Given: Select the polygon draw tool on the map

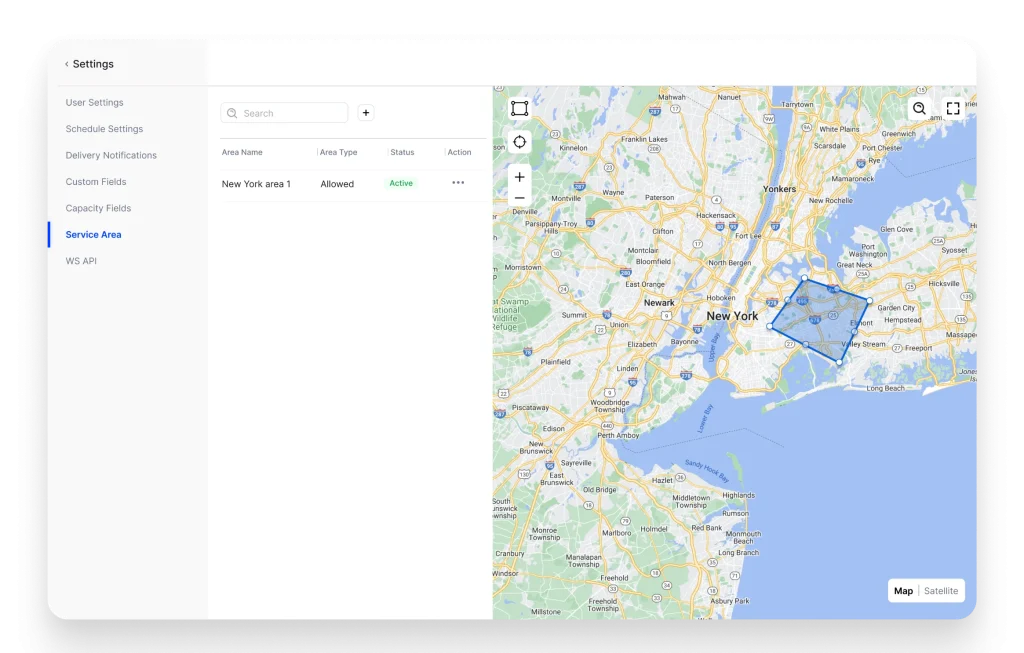Looking at the screenshot, I should click(x=519, y=107).
